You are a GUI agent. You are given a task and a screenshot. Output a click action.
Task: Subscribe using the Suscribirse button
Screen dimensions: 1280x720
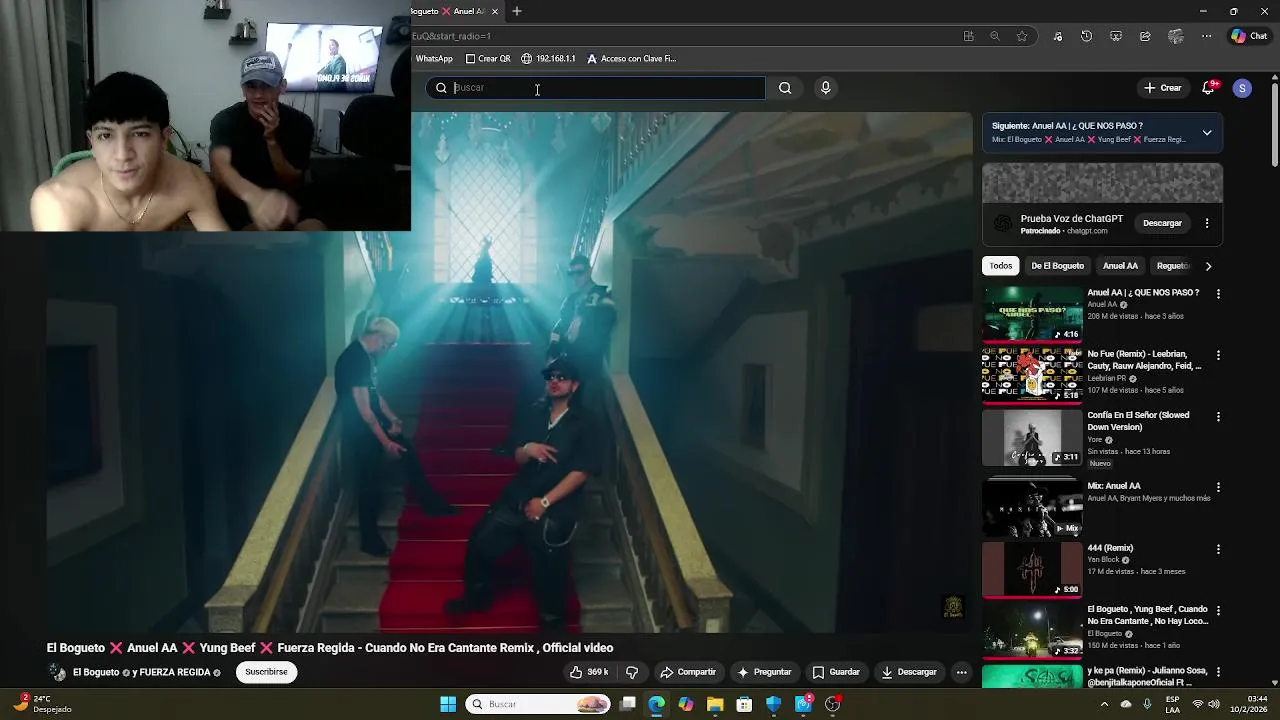[x=266, y=672]
